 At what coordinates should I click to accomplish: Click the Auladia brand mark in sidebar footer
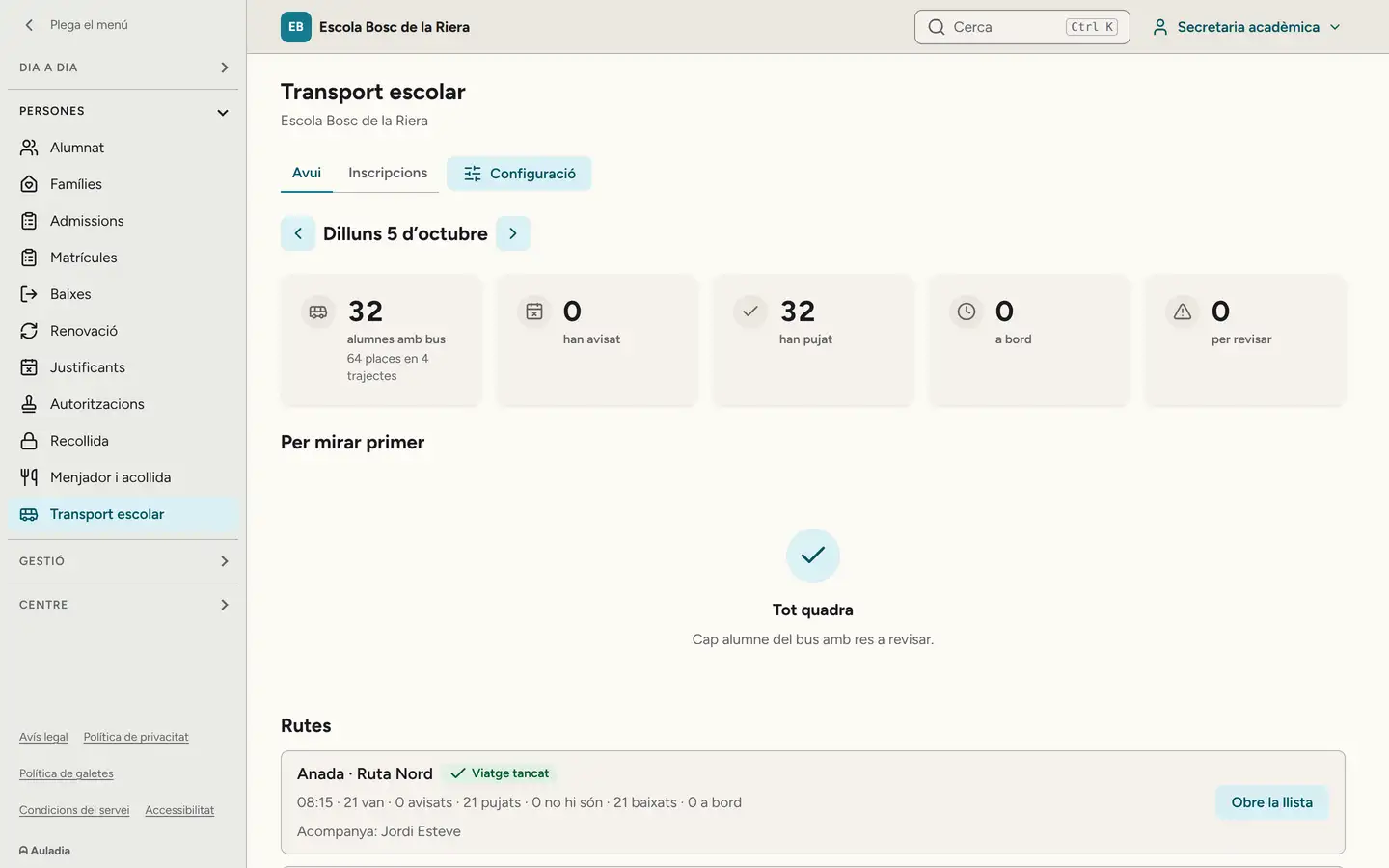45,851
